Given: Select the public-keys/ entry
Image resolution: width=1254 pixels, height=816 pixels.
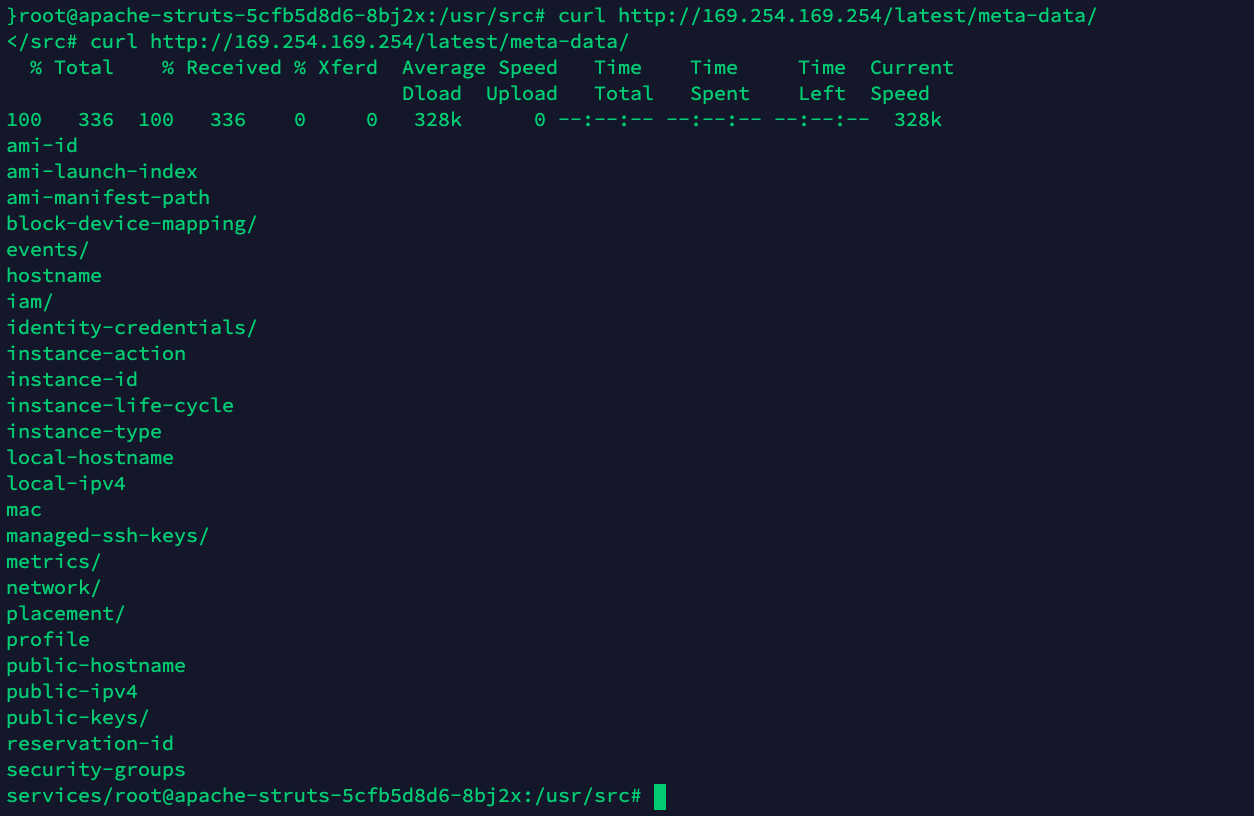Looking at the screenshot, I should 78,718.
